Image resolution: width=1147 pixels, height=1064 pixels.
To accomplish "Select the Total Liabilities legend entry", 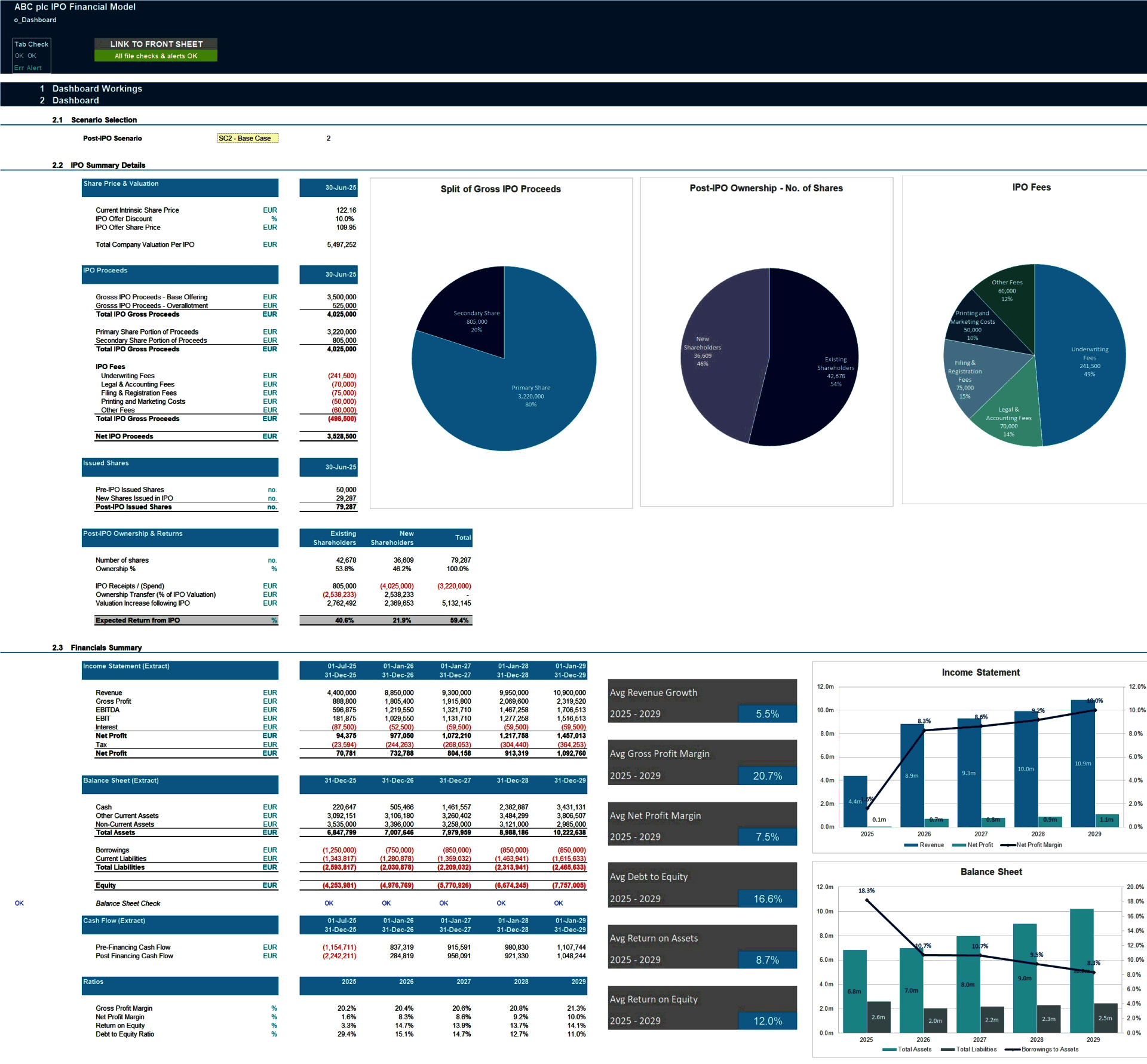I will pos(969,1050).
